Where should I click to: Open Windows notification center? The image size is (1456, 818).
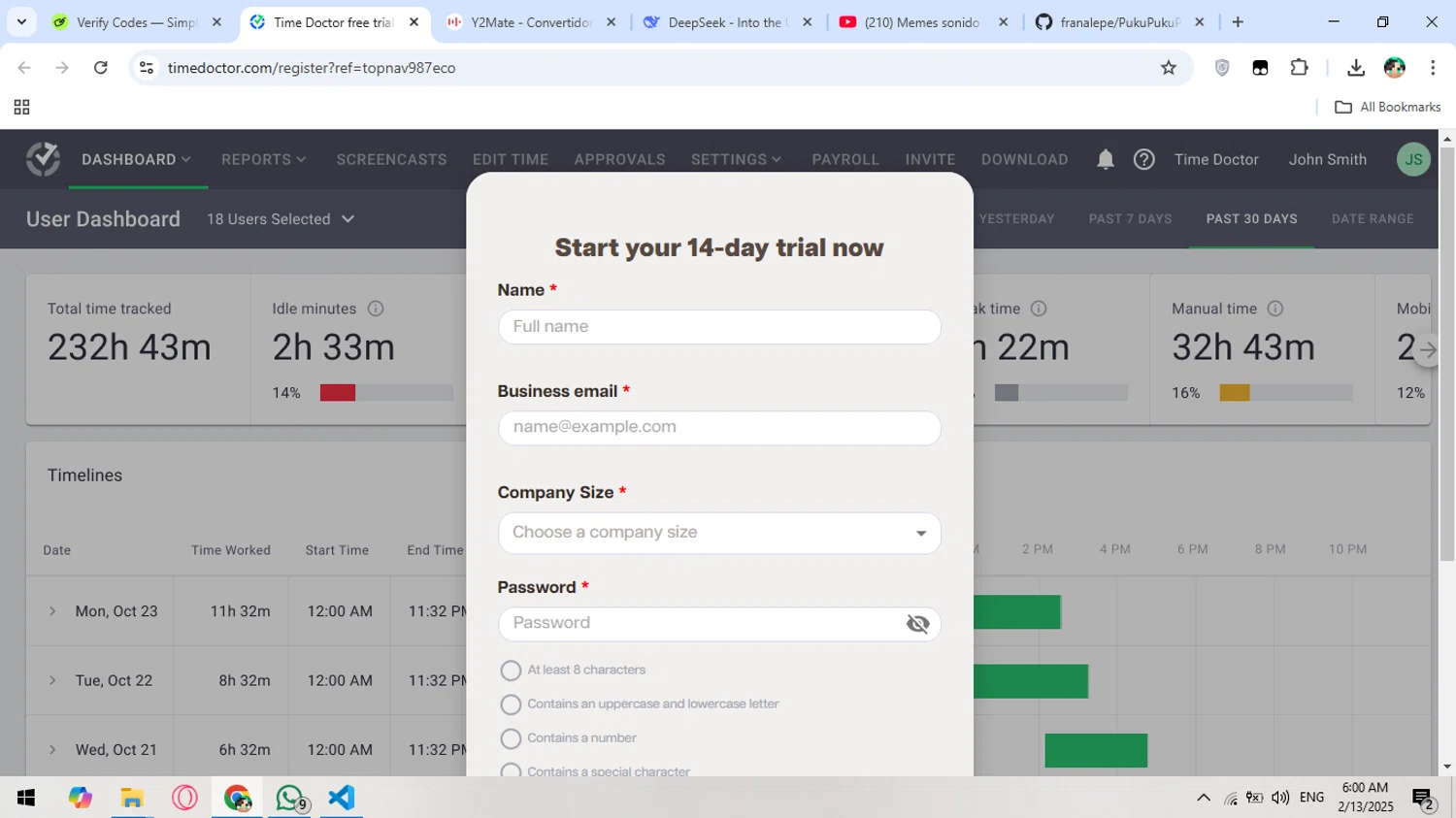pos(1424,798)
